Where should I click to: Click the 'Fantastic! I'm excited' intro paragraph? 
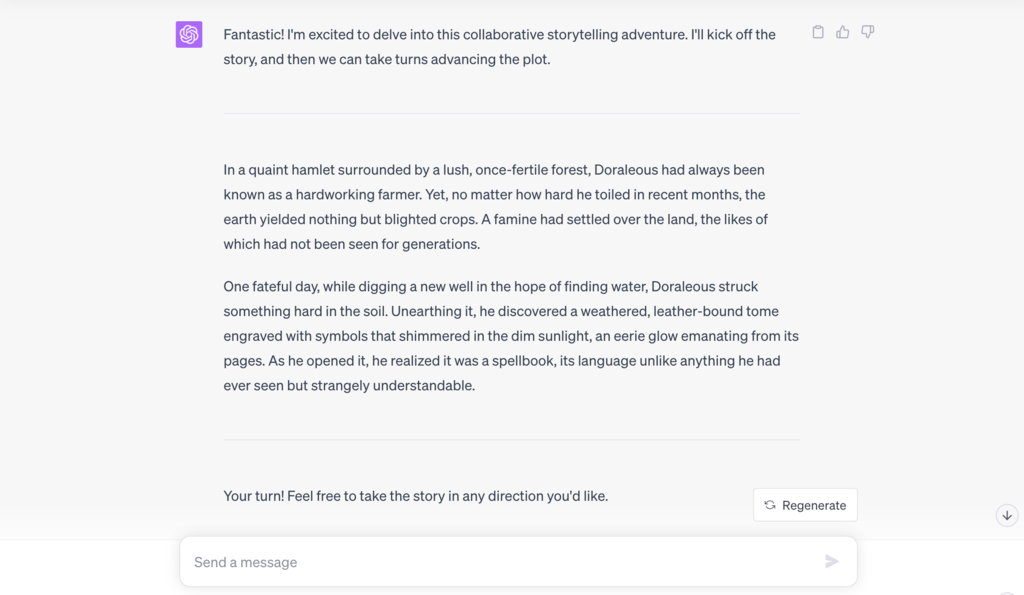tap(499, 46)
